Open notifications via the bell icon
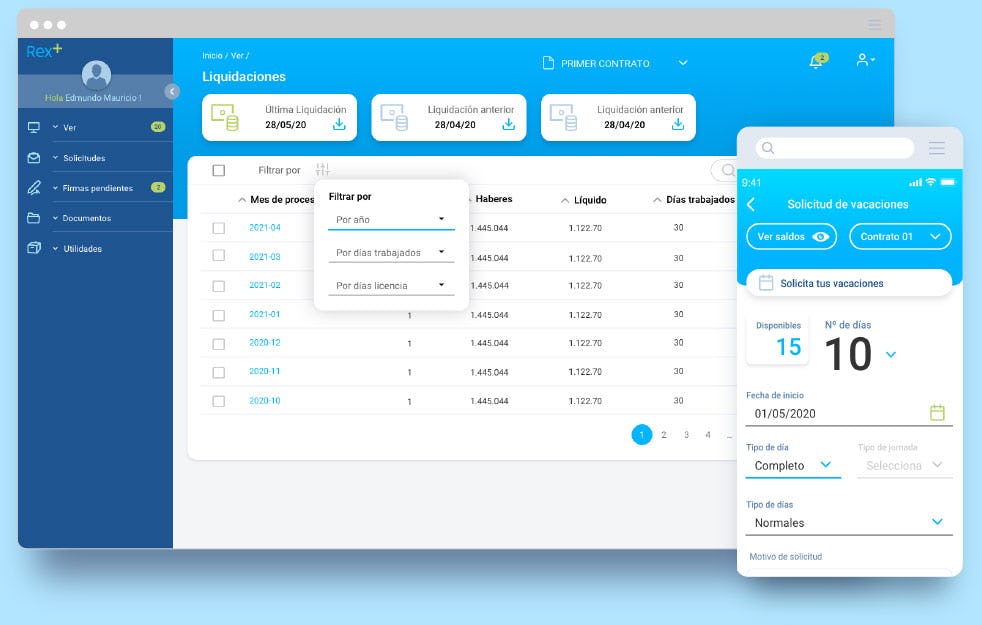982x625 pixels. (818, 60)
